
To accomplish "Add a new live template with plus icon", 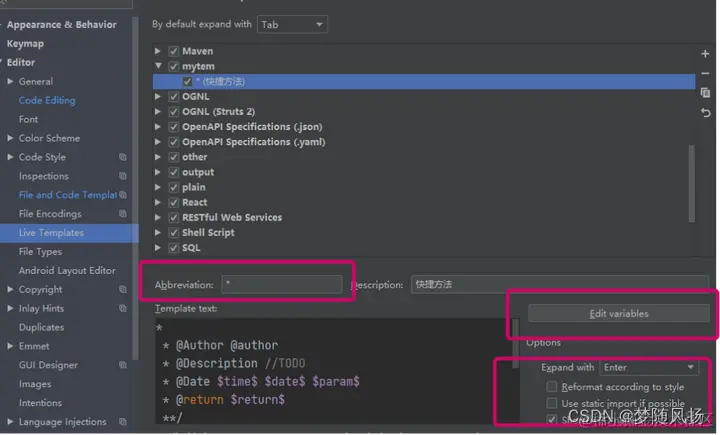I will [705, 54].
